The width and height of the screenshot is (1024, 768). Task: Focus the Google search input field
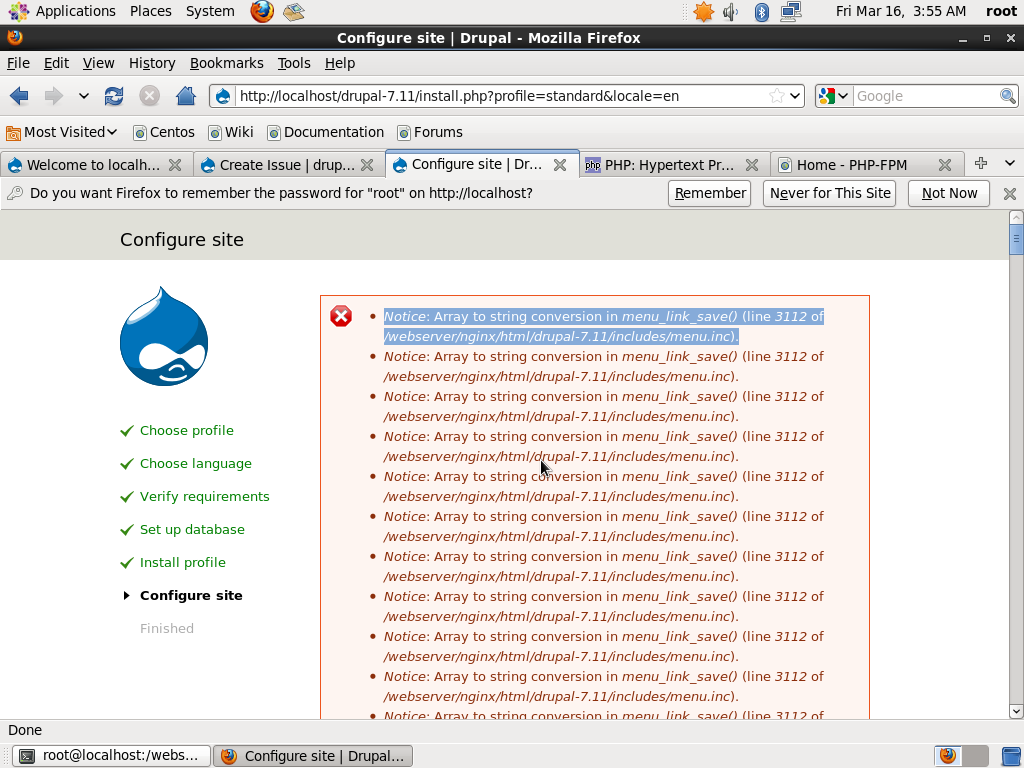tap(925, 96)
